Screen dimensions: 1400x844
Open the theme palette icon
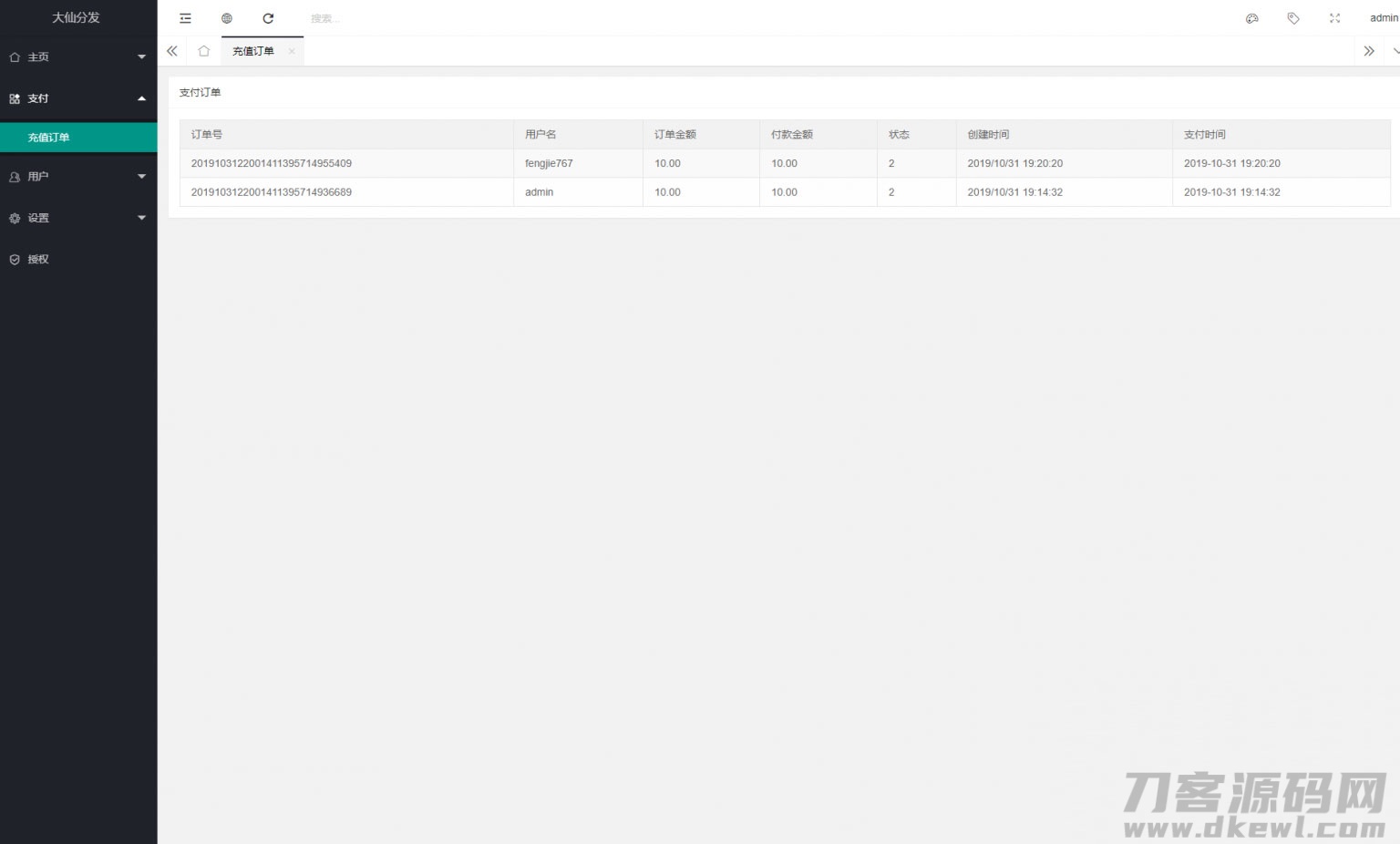pyautogui.click(x=1251, y=18)
